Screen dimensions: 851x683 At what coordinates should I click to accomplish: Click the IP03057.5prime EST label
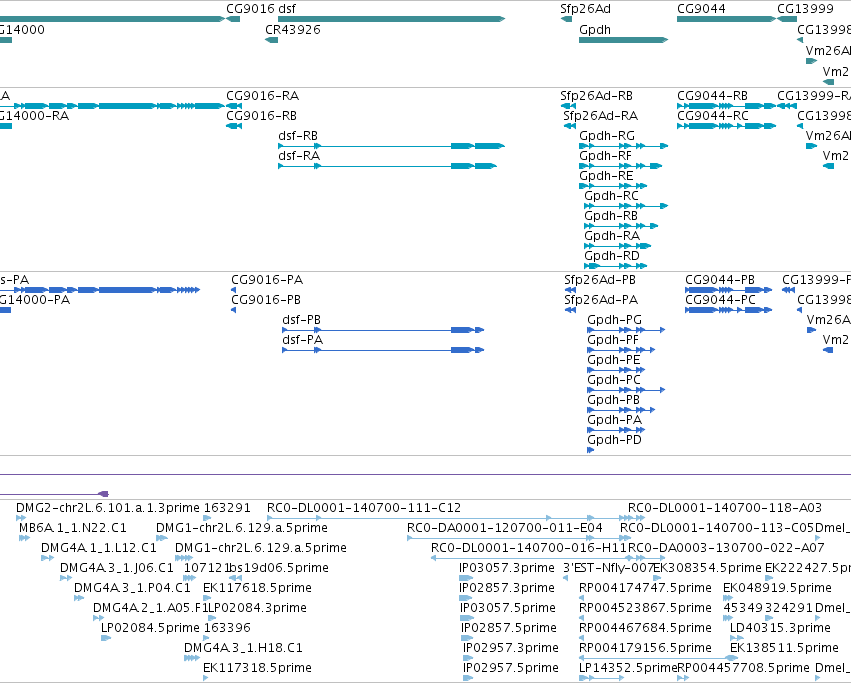tap(508, 608)
